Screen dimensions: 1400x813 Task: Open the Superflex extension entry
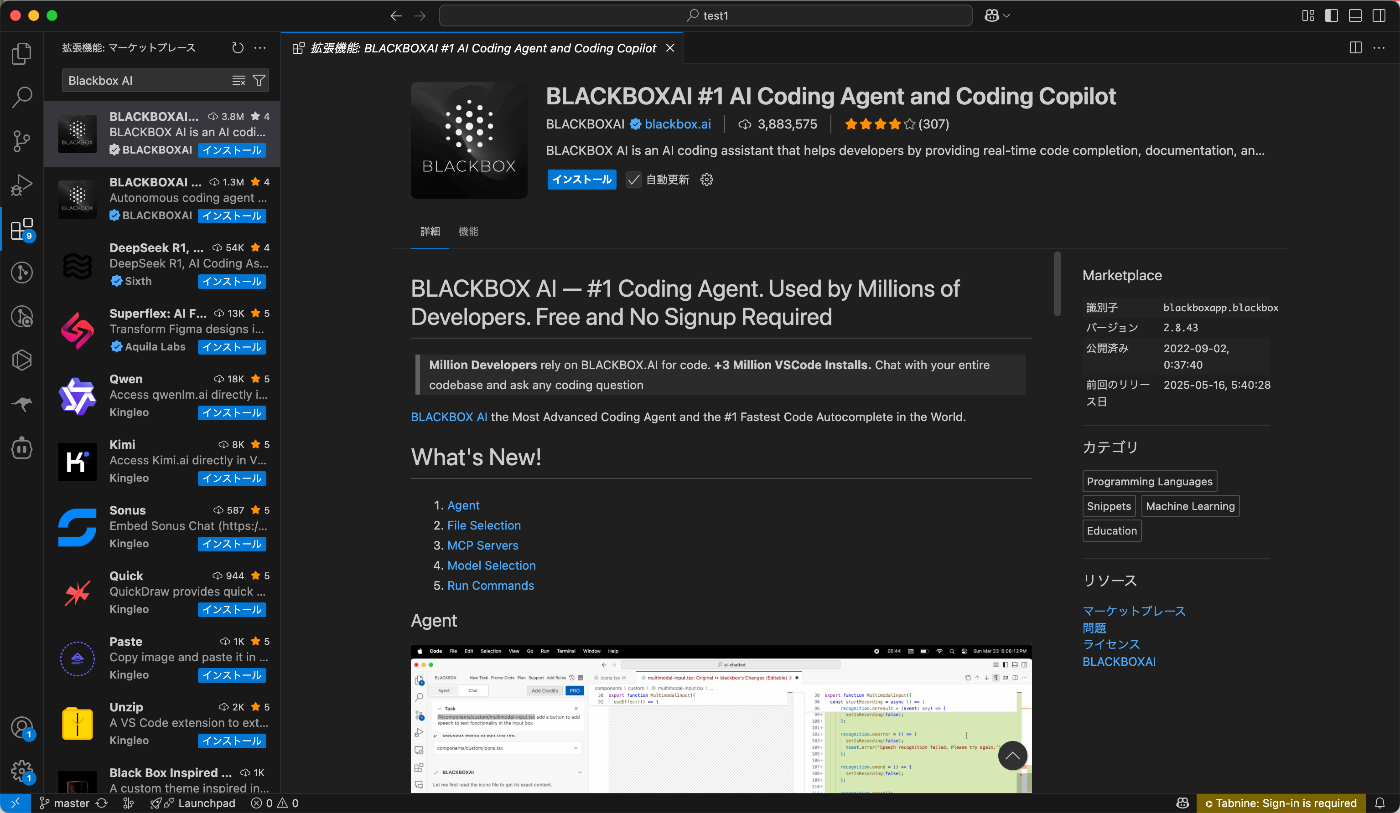[162, 330]
